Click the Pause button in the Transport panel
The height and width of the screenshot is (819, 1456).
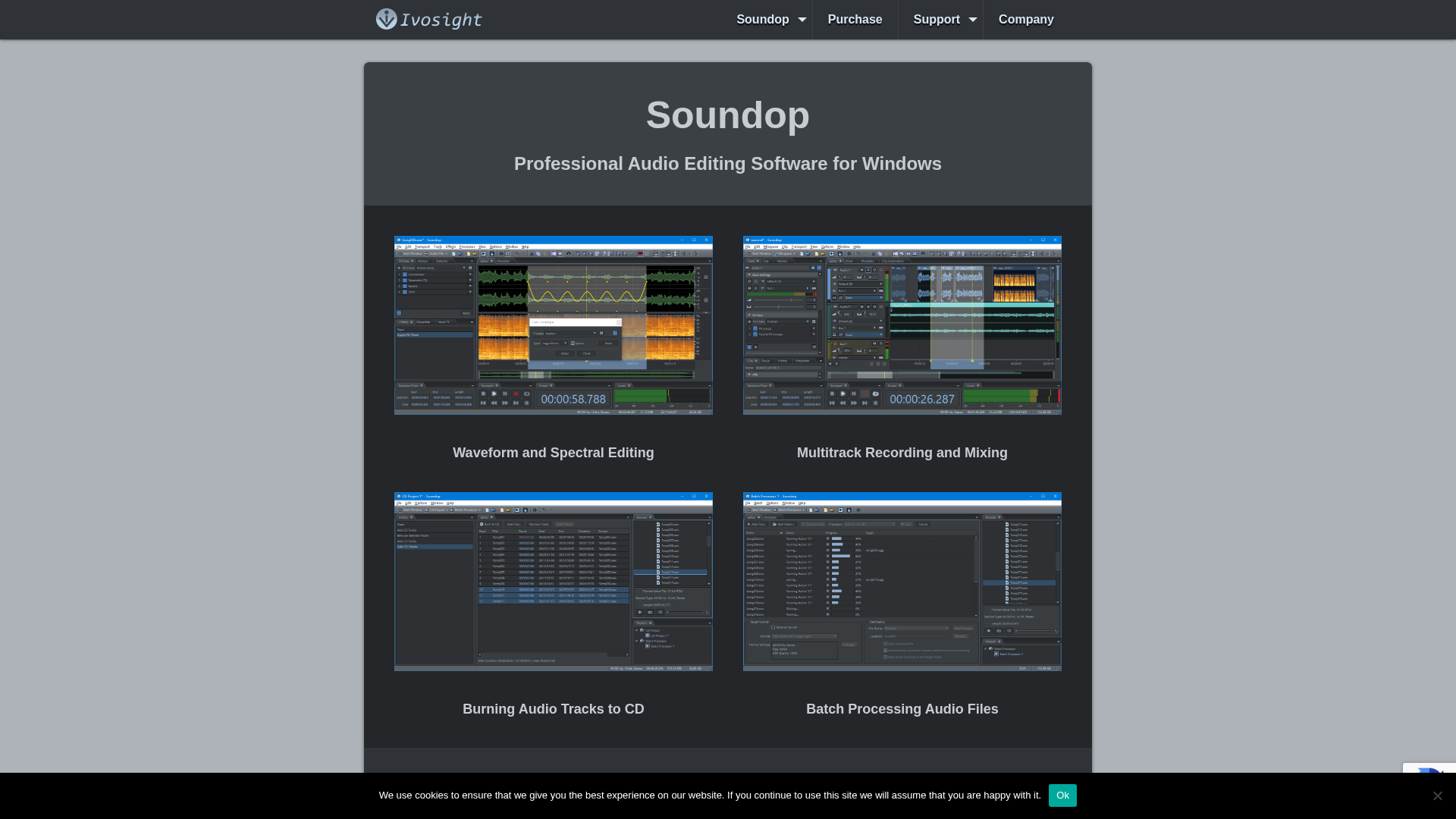click(x=504, y=394)
